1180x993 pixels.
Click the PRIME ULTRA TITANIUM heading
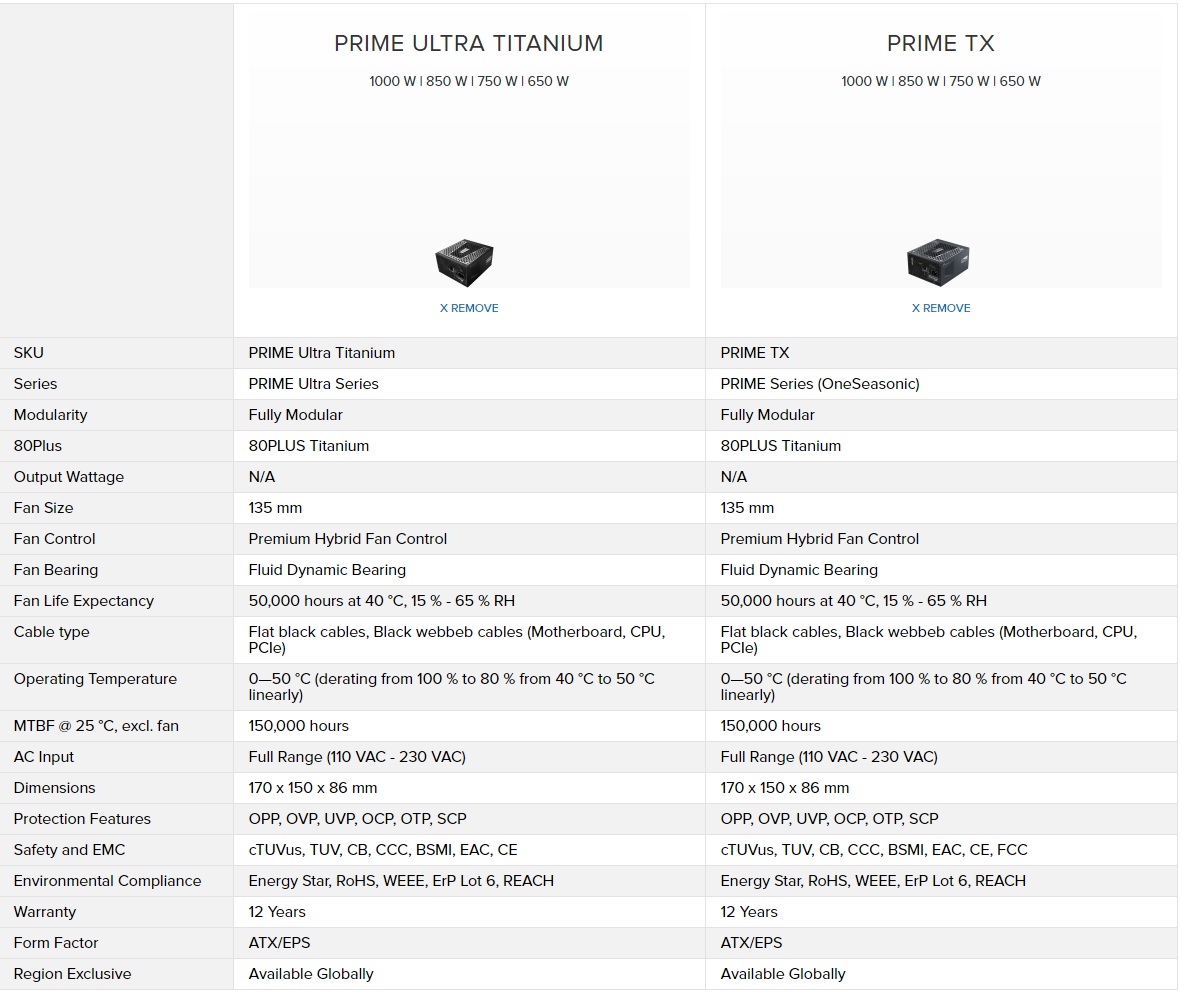click(469, 44)
